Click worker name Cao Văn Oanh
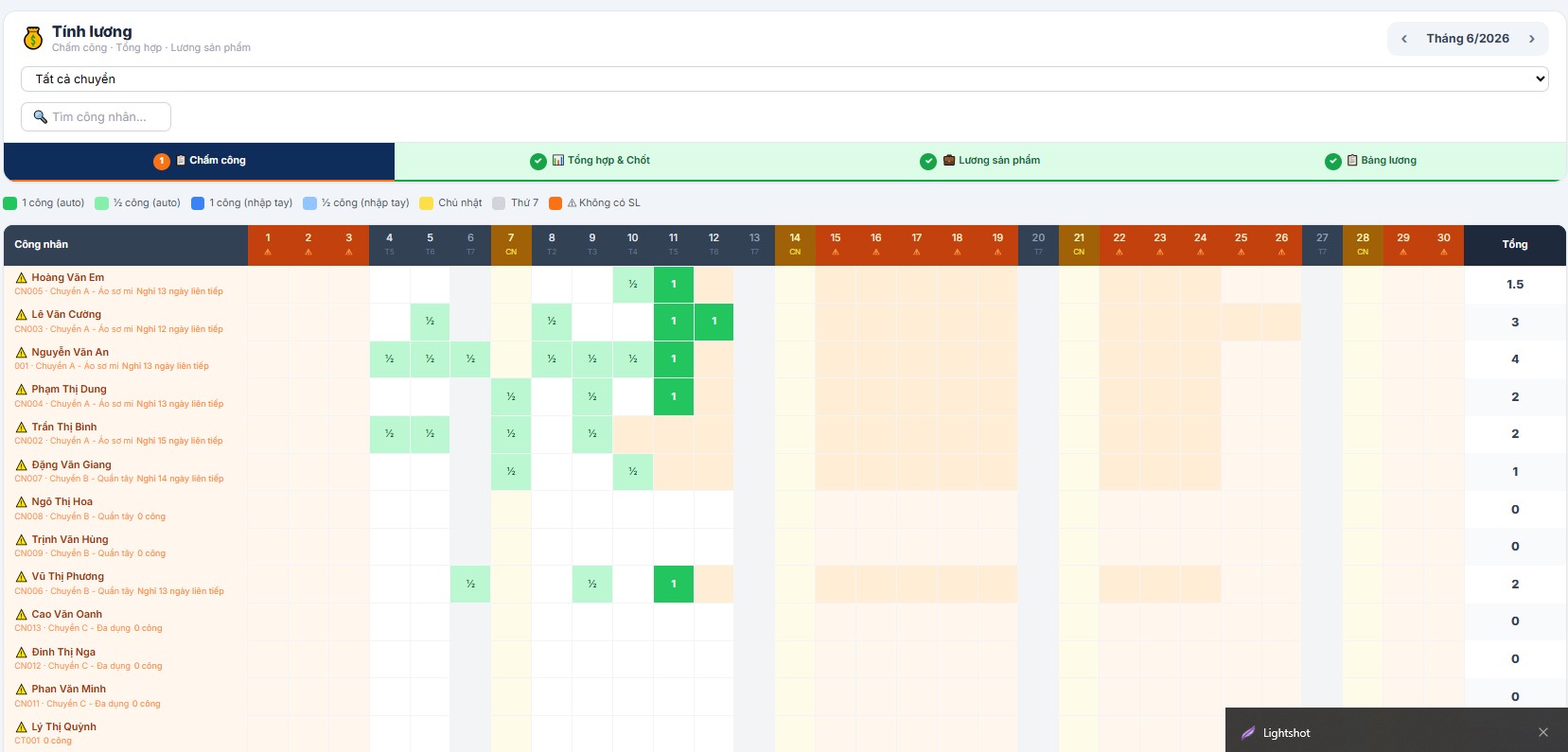Image resolution: width=1568 pixels, height=752 pixels. [x=67, y=615]
